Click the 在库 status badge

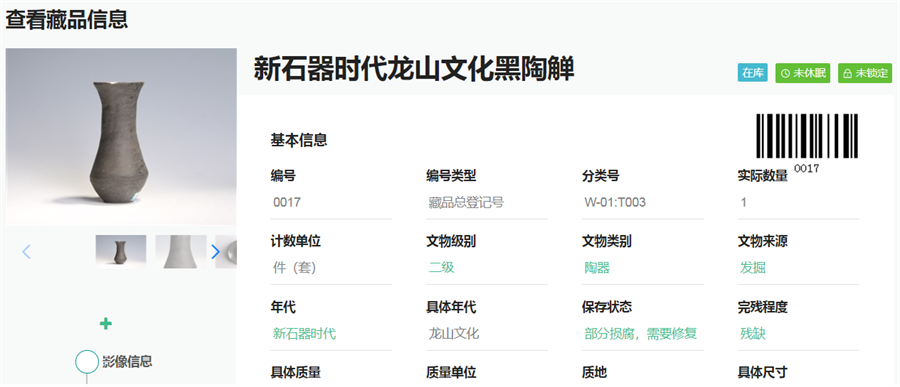click(x=752, y=73)
